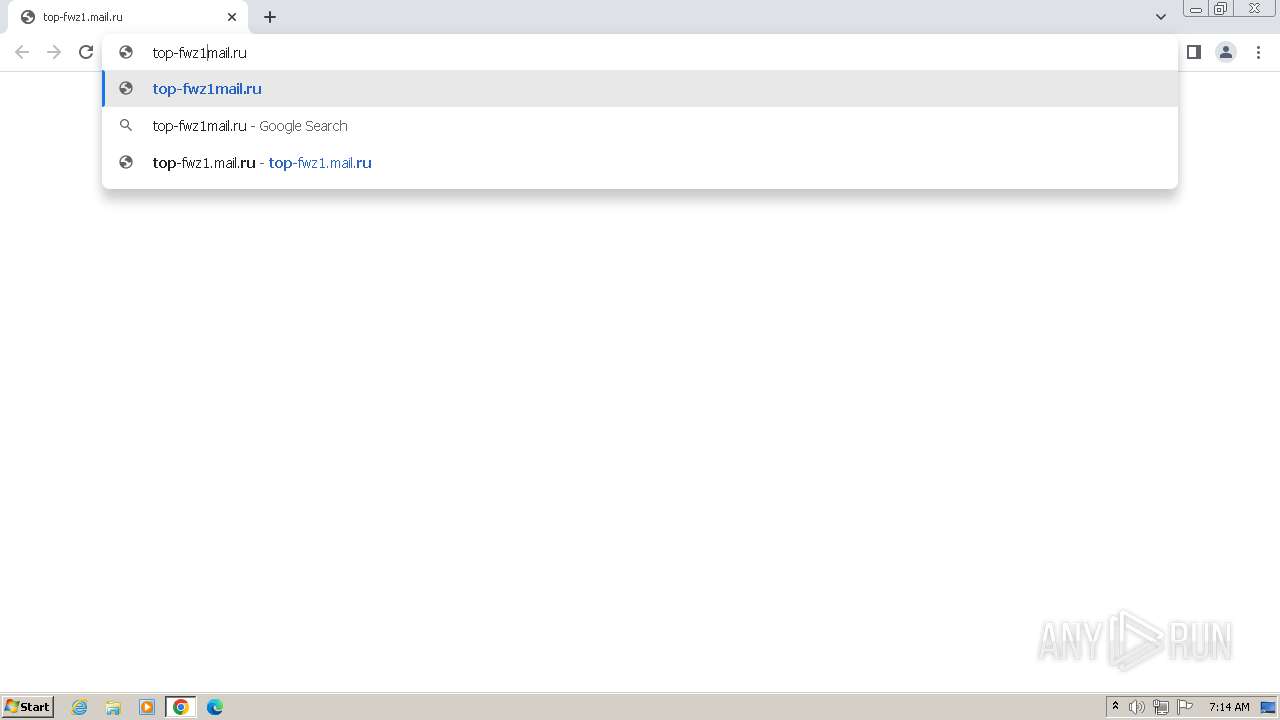
Task: Reload the current page
Action: pyautogui.click(x=86, y=52)
